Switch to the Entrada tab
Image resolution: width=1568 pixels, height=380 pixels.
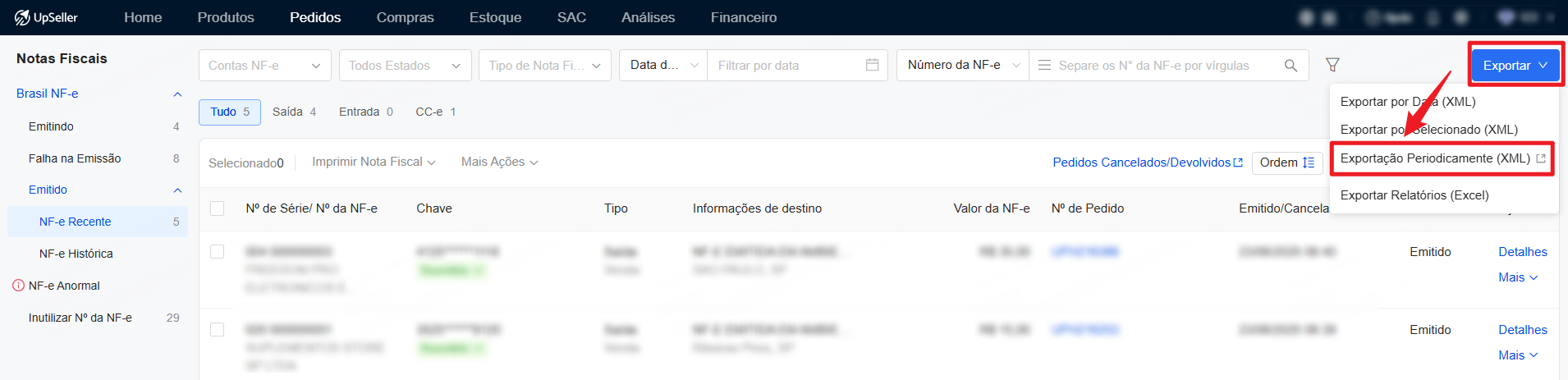pyautogui.click(x=365, y=112)
